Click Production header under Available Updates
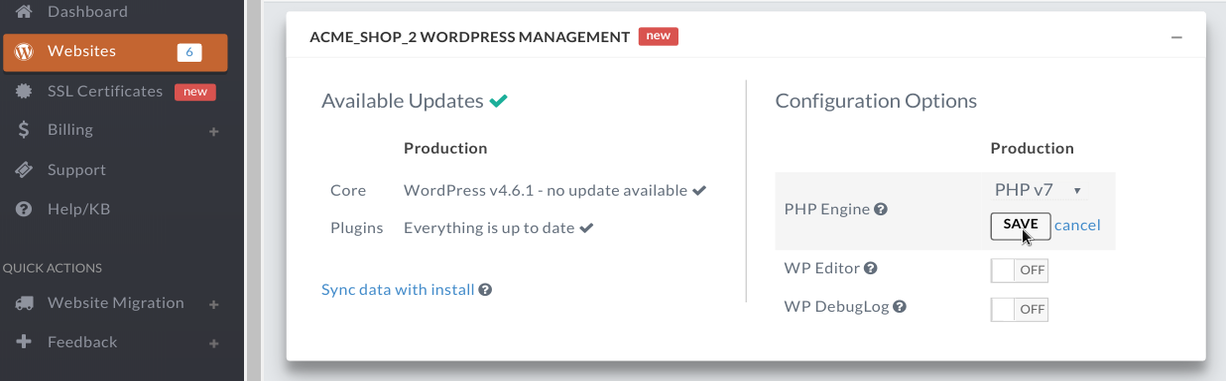 (x=445, y=148)
